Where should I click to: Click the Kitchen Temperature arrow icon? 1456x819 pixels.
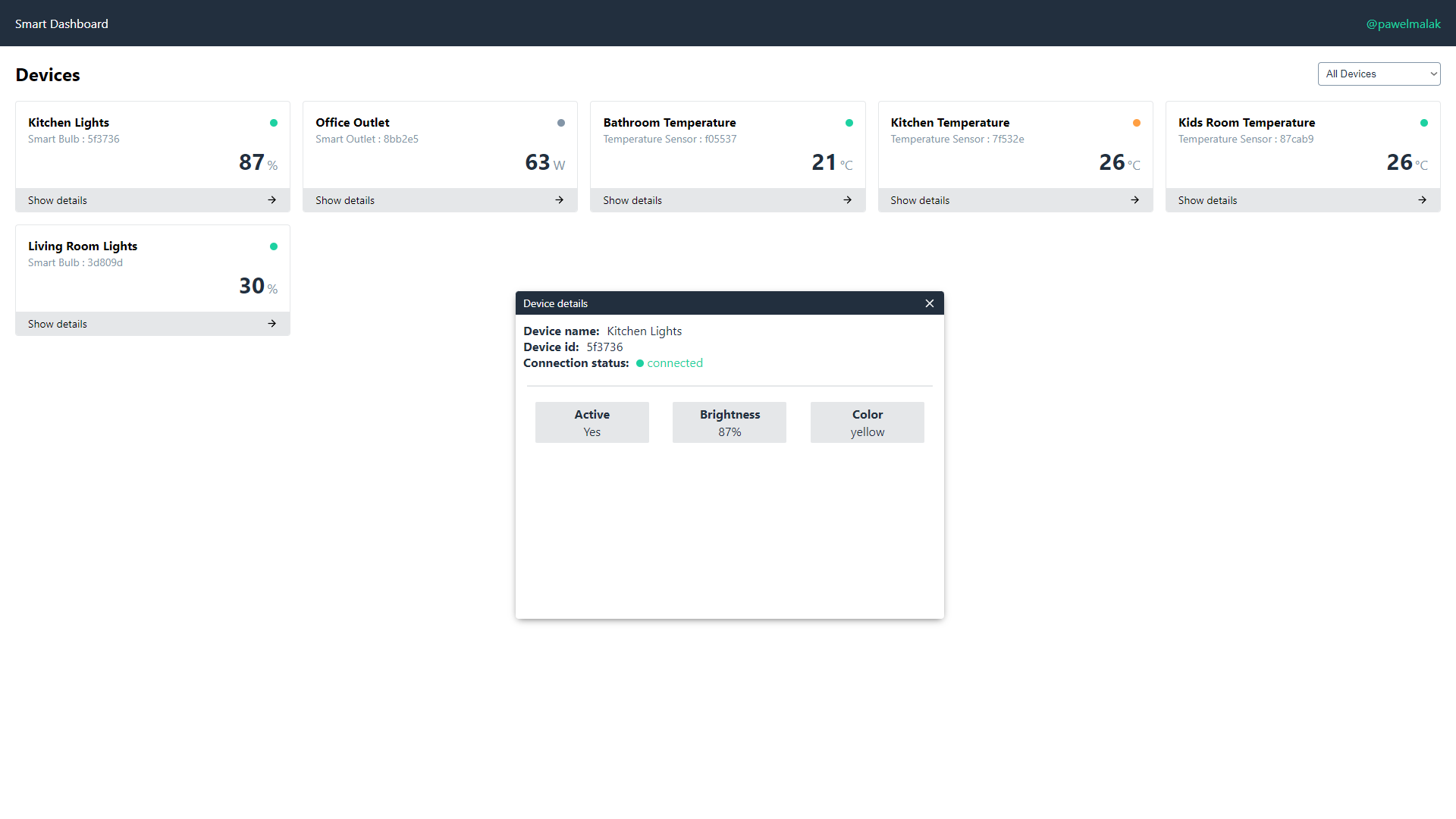pos(1134,200)
